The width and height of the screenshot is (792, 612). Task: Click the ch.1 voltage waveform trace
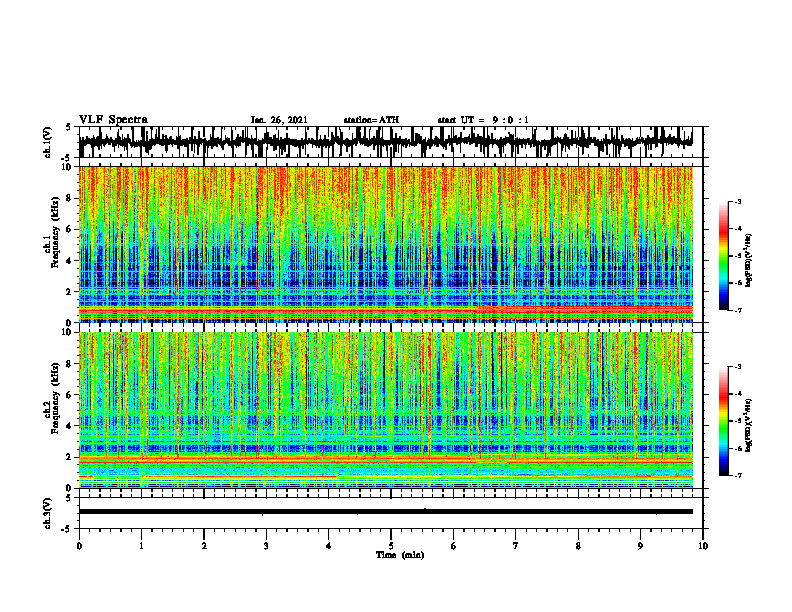(x=385, y=142)
